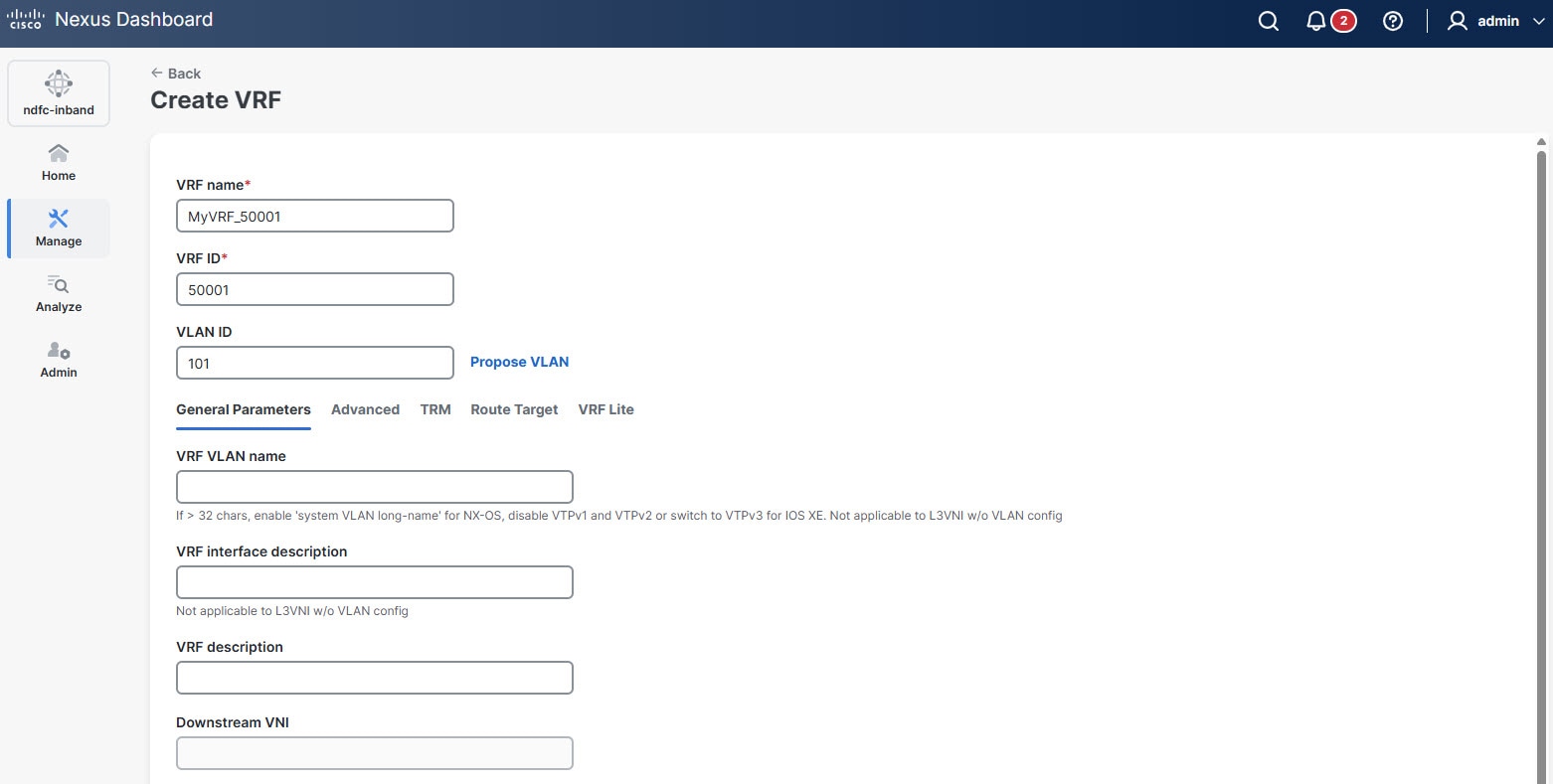The height and width of the screenshot is (784, 1553).
Task: Click the Downstream VNI field
Action: click(x=375, y=753)
